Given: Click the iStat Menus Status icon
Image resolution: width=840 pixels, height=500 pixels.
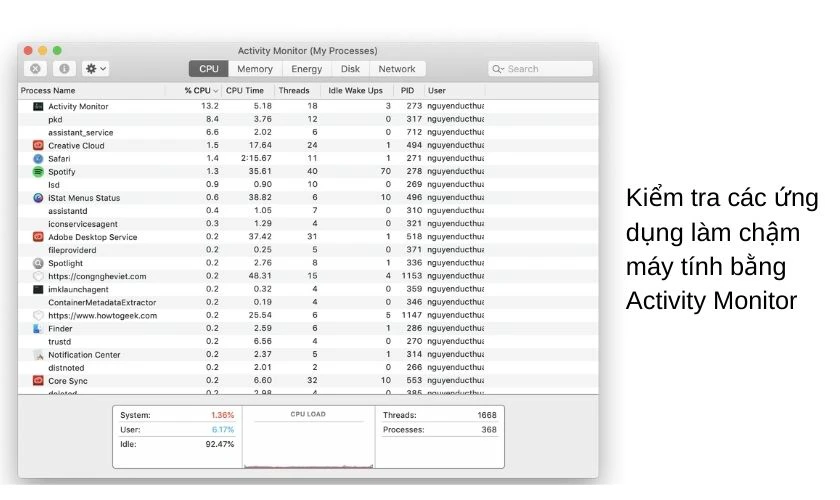Looking at the screenshot, I should click(x=38, y=198).
